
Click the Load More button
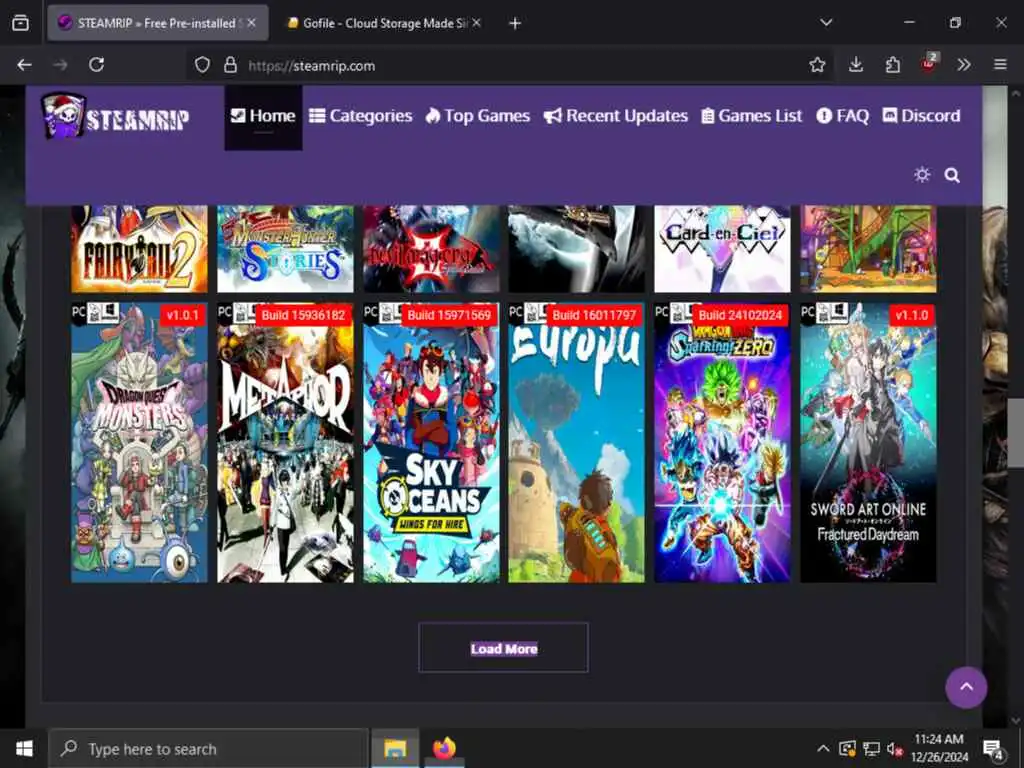(504, 648)
